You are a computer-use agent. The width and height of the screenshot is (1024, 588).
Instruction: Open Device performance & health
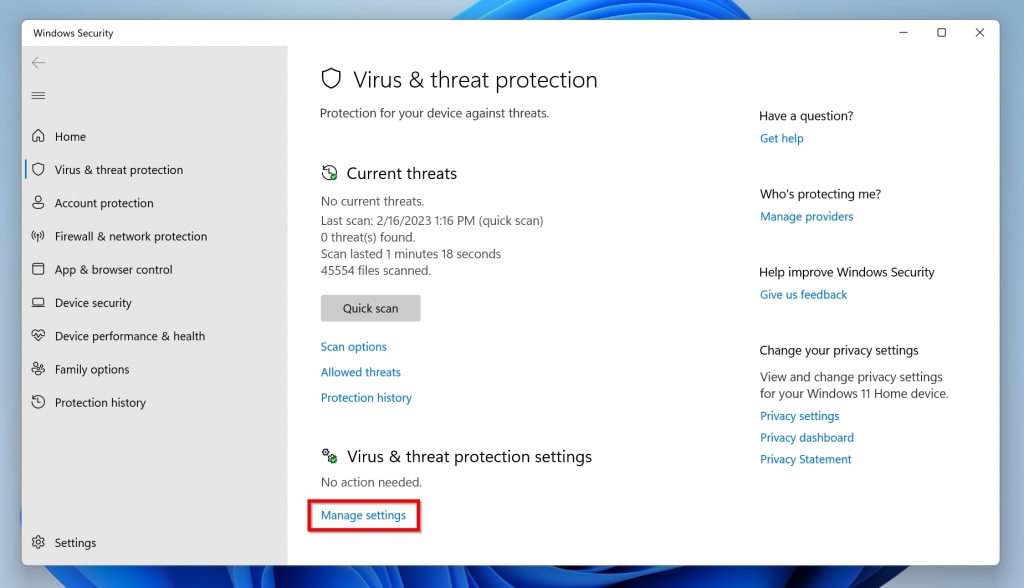131,336
